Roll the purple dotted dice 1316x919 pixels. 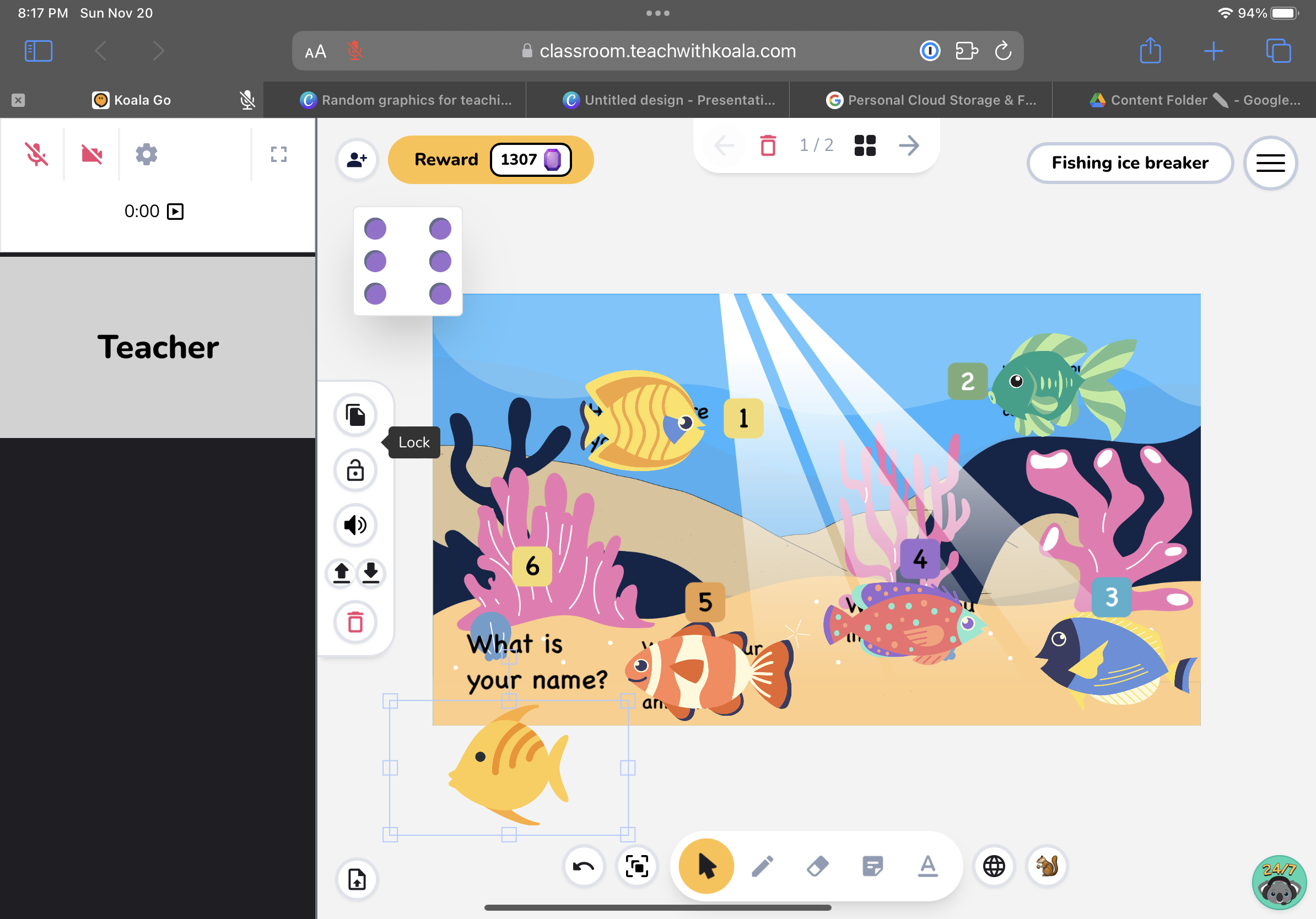[407, 261]
